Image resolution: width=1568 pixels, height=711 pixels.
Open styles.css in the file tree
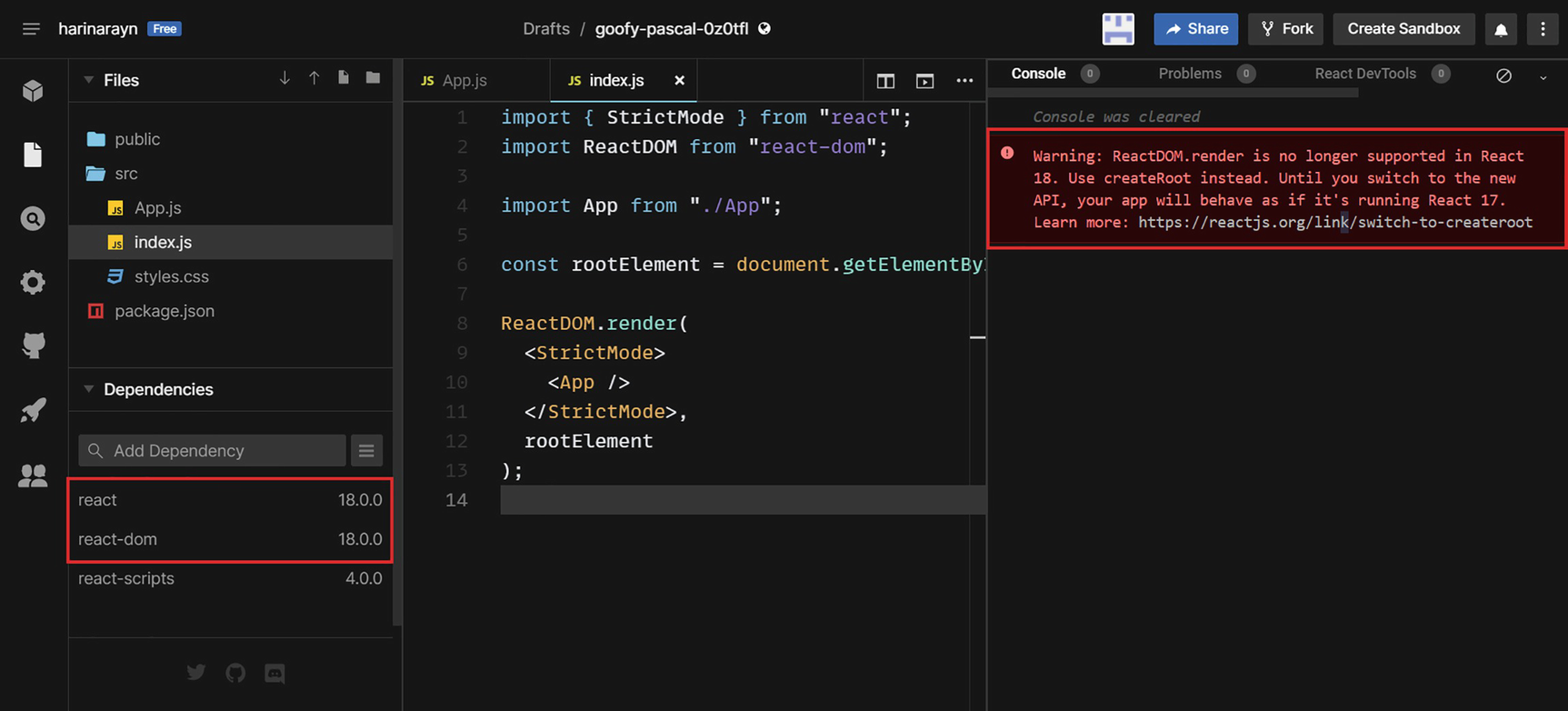click(171, 276)
